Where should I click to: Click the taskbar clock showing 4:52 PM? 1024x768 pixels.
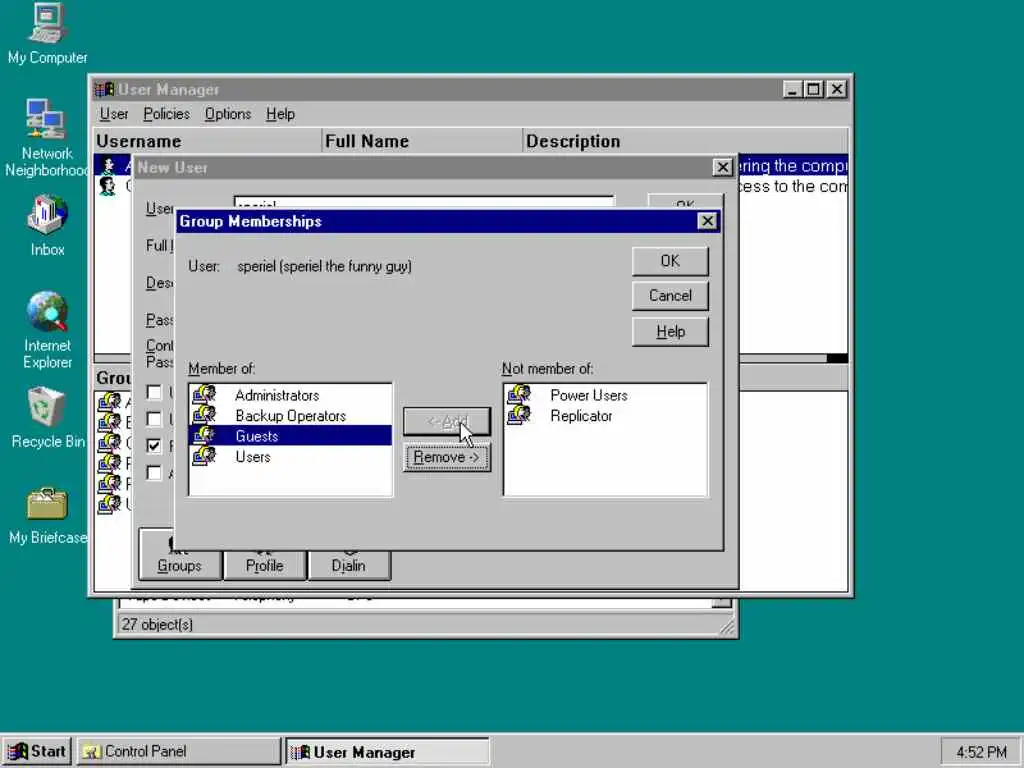coord(981,752)
